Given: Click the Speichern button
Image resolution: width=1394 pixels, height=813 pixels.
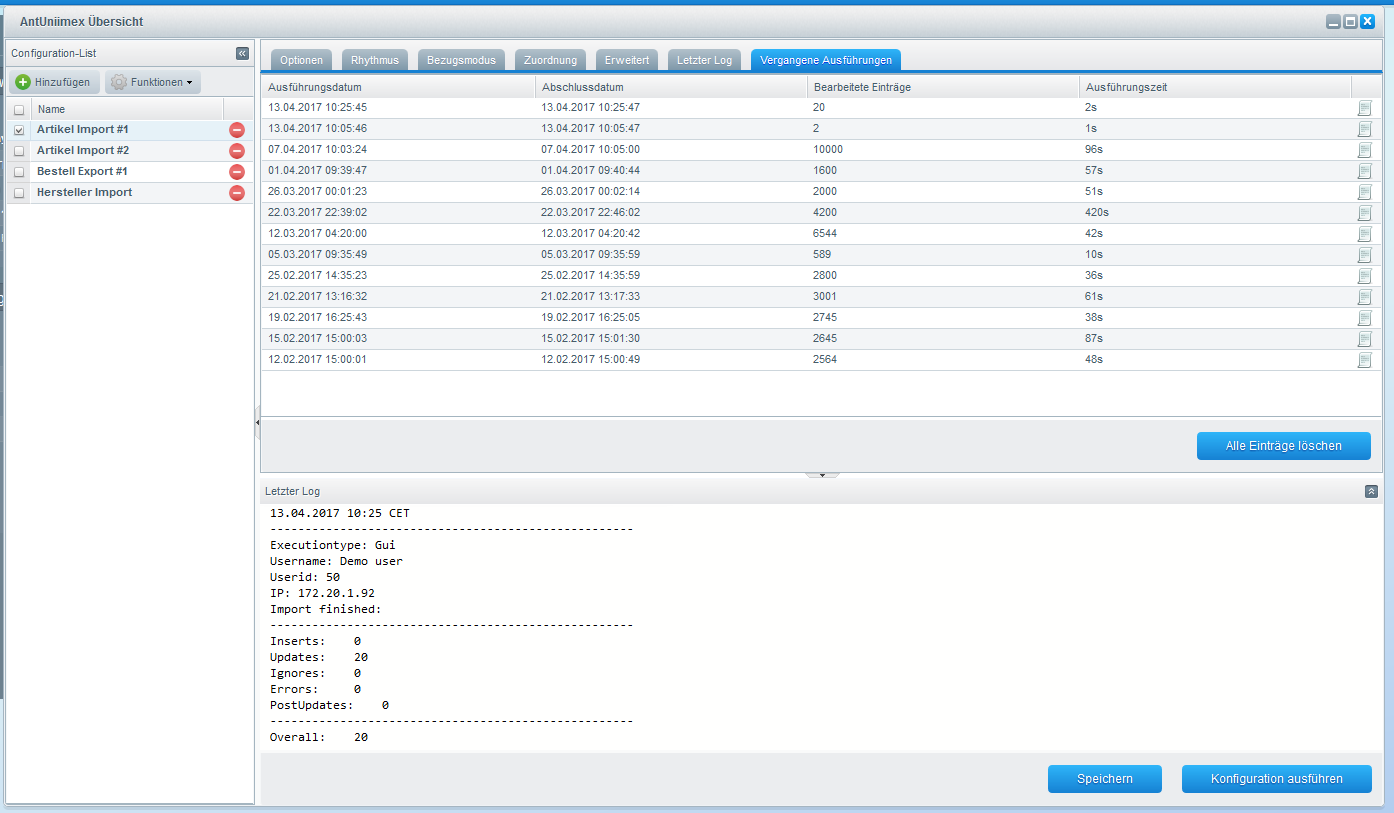Looking at the screenshot, I should (x=1105, y=779).
